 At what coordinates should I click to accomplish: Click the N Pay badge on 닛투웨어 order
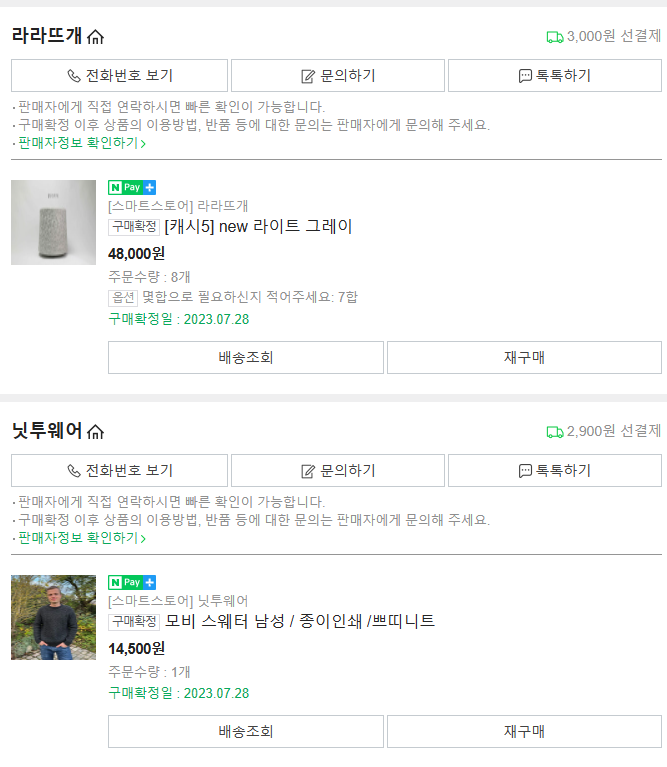[132, 582]
